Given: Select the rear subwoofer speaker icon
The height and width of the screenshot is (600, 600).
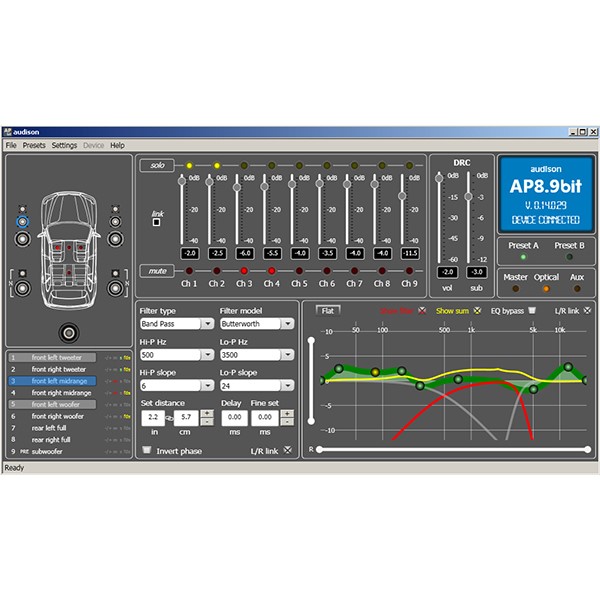Looking at the screenshot, I should click(x=68, y=333).
